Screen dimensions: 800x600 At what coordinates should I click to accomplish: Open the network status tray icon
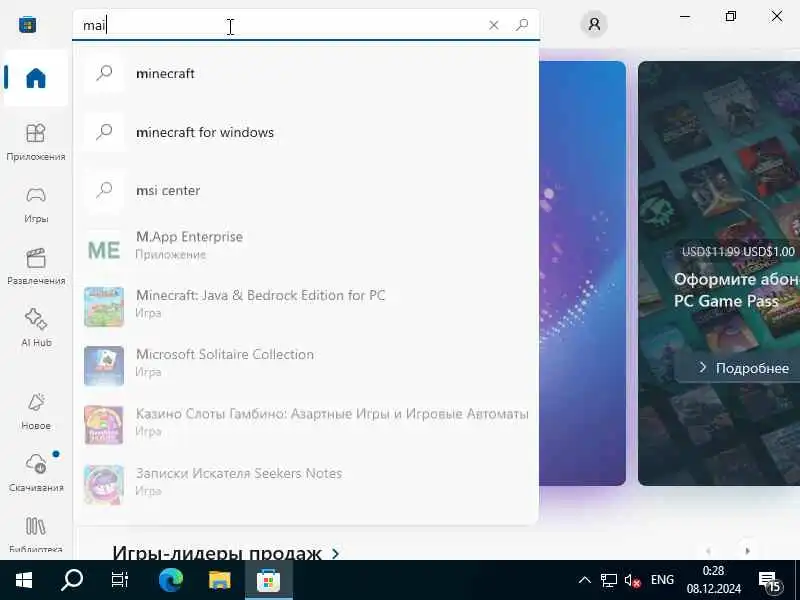pos(608,580)
